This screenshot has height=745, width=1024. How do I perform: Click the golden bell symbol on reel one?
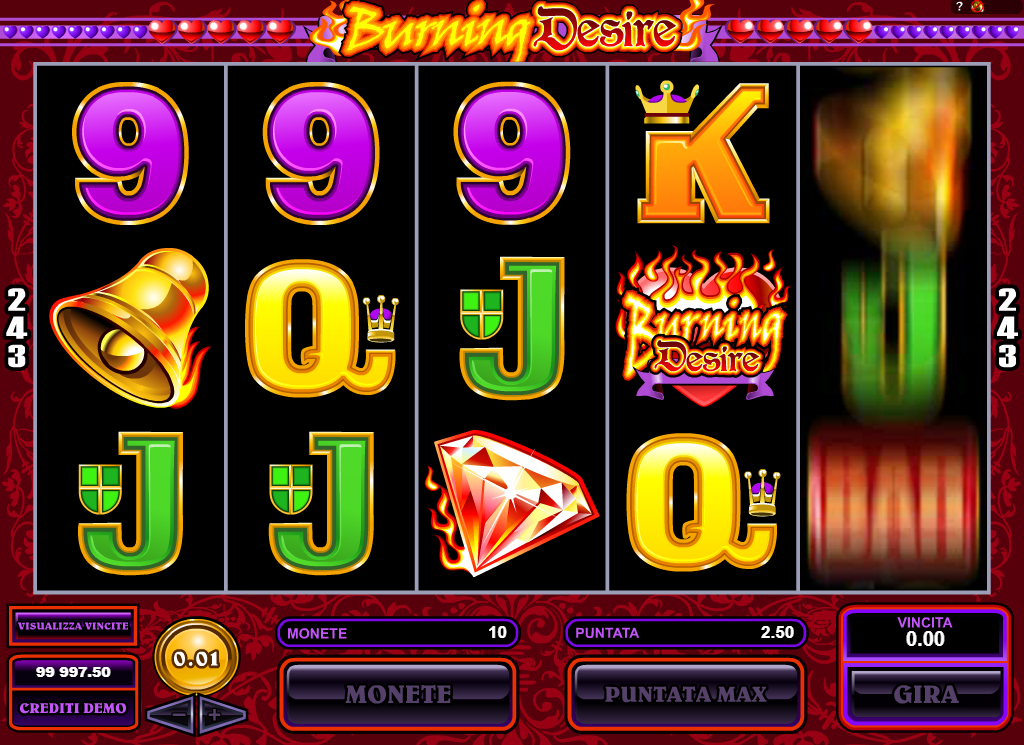pos(131,328)
